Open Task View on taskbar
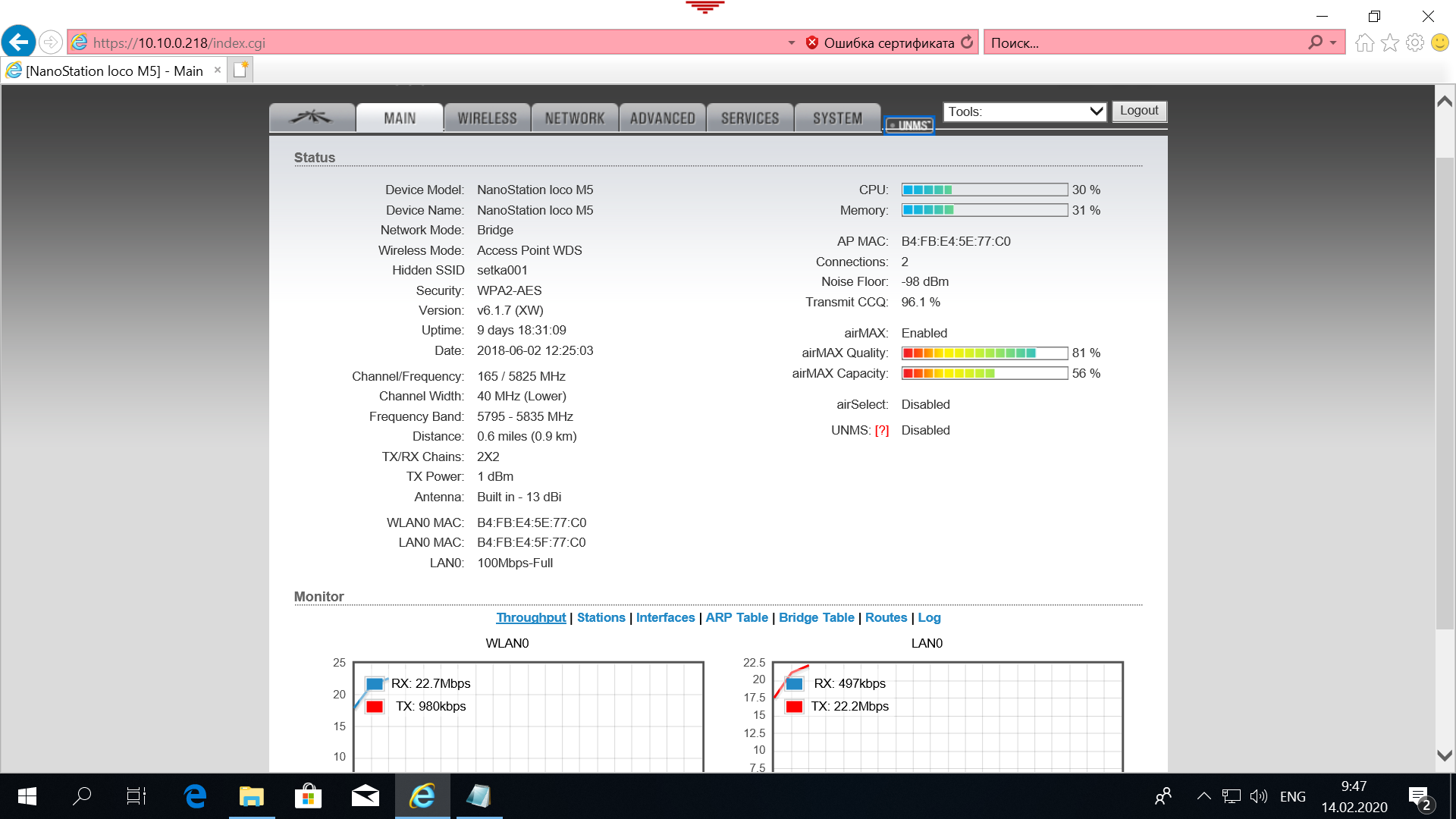 pyautogui.click(x=136, y=796)
